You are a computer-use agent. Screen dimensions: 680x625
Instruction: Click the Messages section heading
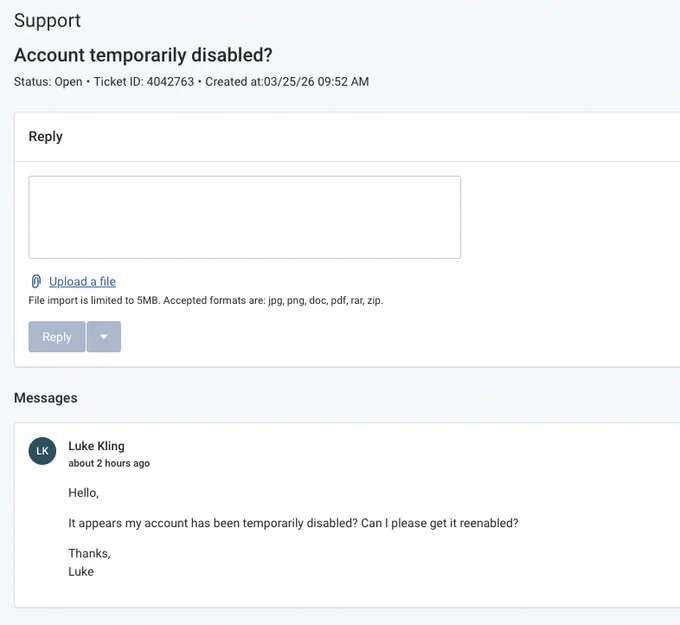(46, 398)
